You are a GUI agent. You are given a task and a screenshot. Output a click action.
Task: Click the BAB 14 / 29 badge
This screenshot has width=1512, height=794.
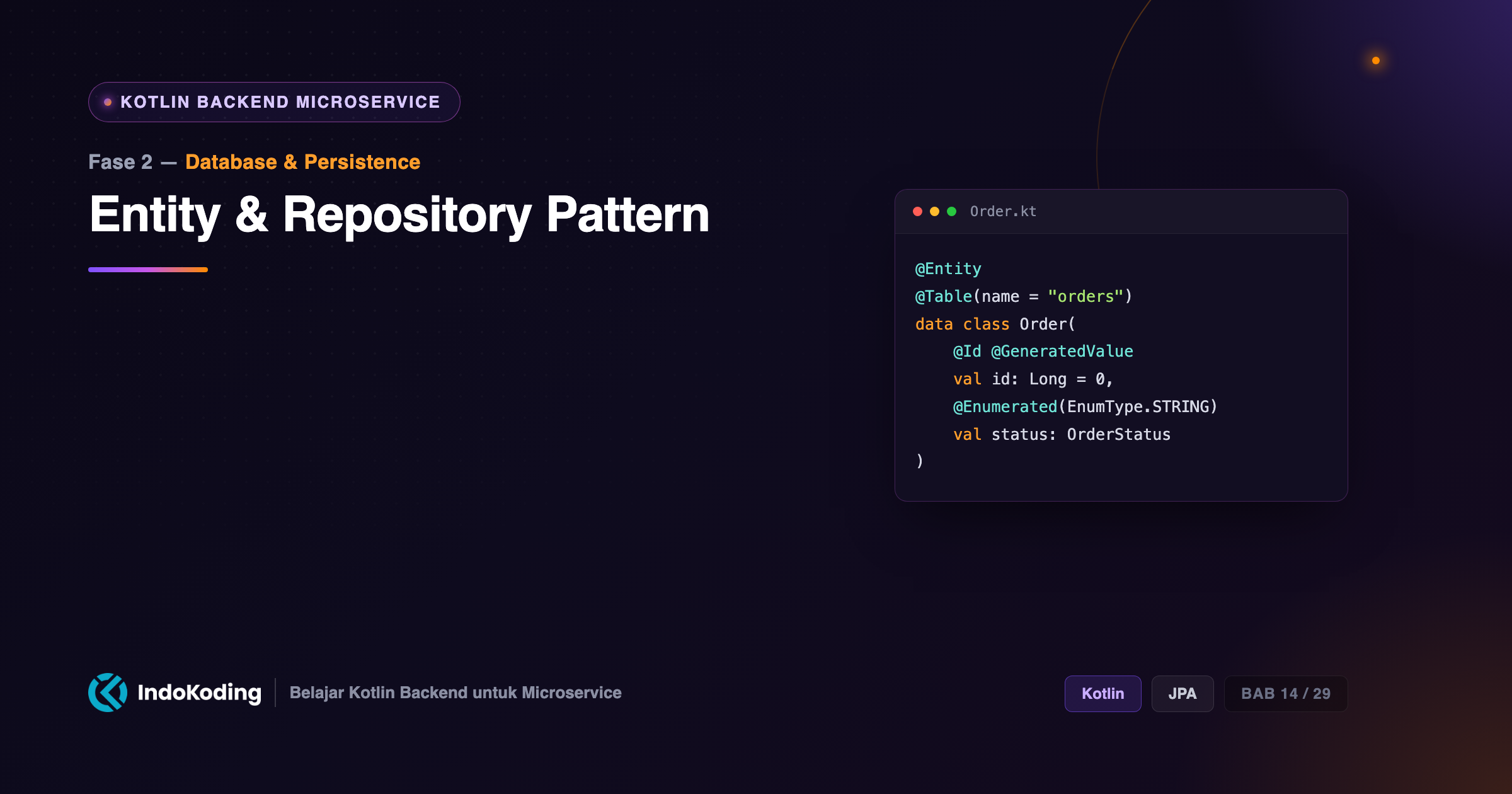(x=1286, y=694)
